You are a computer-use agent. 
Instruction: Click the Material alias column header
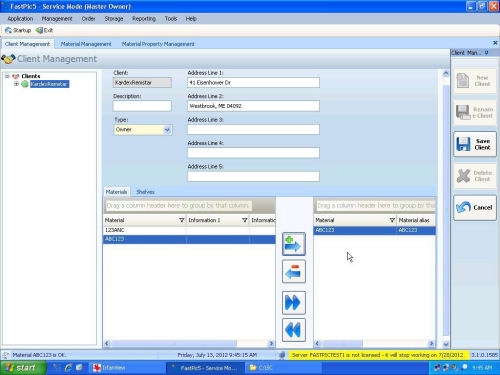pos(416,220)
